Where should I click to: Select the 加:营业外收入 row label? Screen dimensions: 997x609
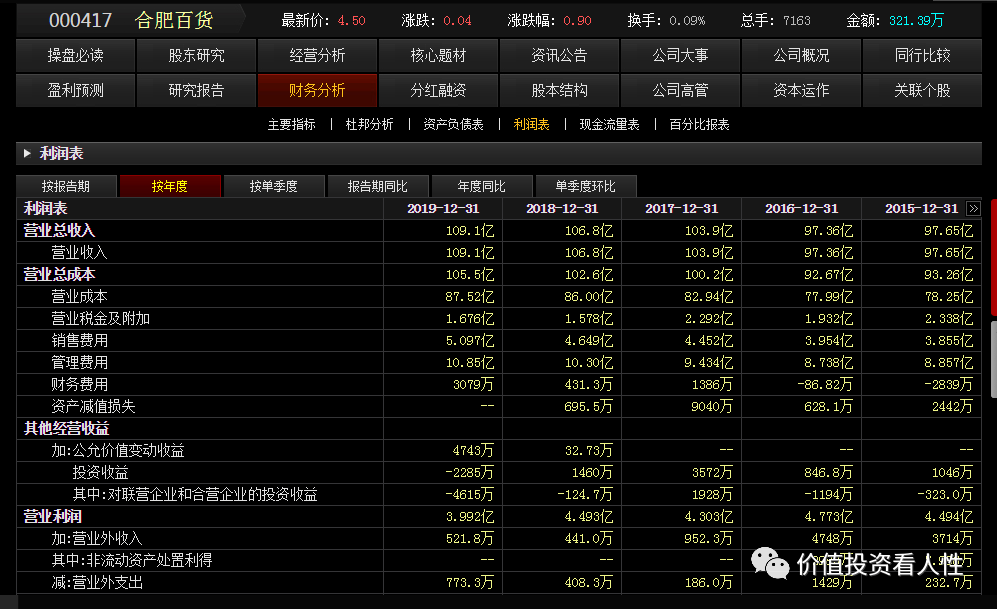pos(97,538)
